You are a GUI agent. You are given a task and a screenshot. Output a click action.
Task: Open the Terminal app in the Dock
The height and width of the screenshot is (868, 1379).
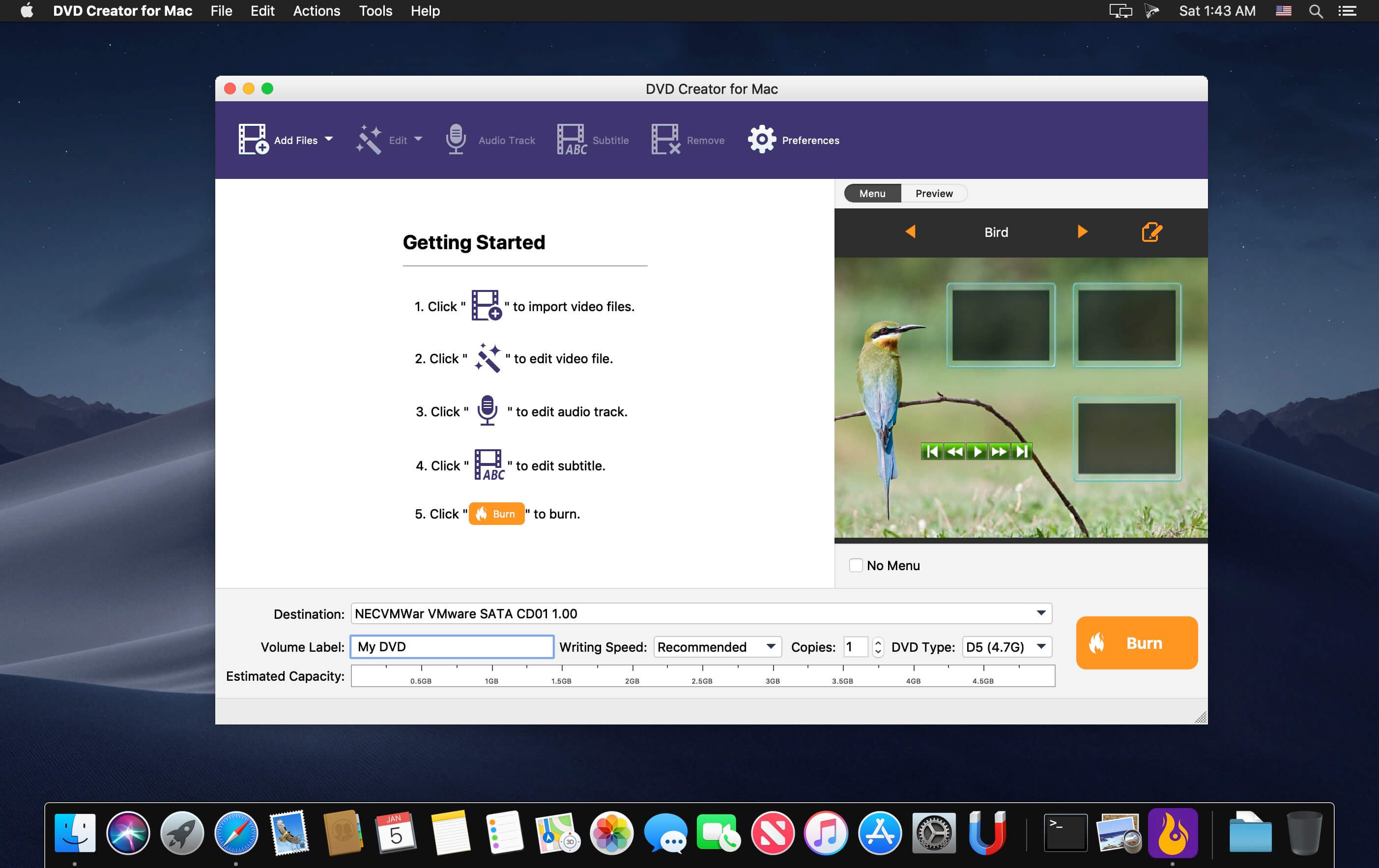(1064, 833)
